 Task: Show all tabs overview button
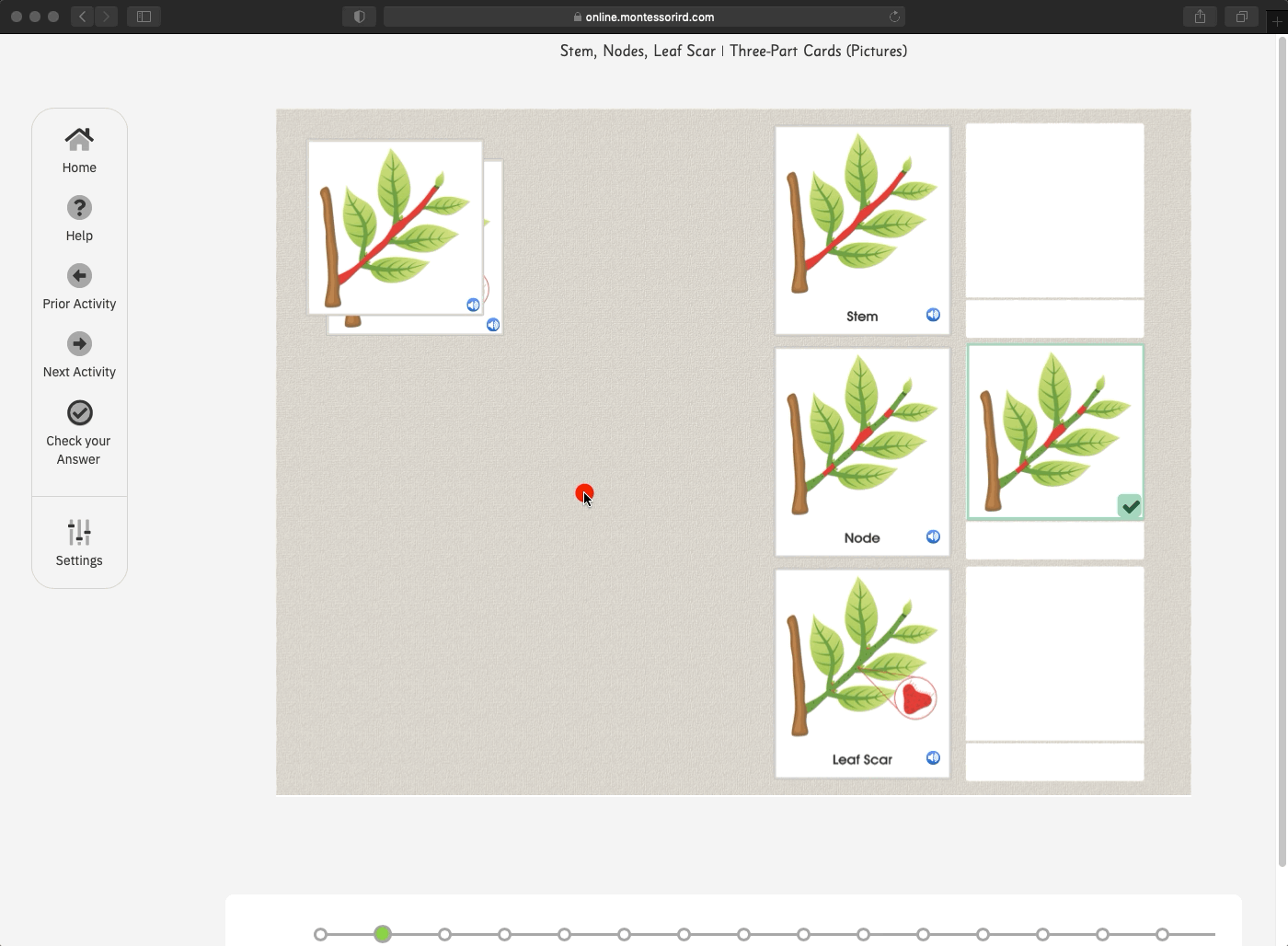(x=1241, y=17)
